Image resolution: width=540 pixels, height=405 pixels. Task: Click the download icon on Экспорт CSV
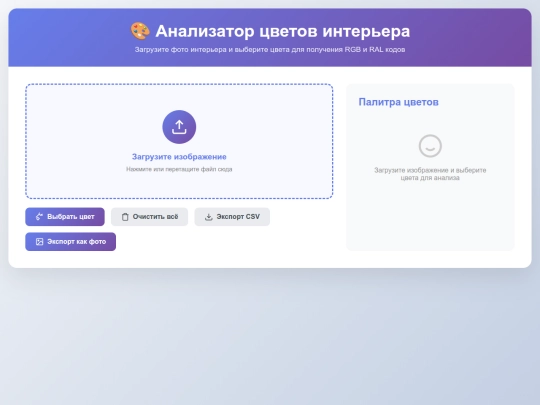[x=209, y=217]
